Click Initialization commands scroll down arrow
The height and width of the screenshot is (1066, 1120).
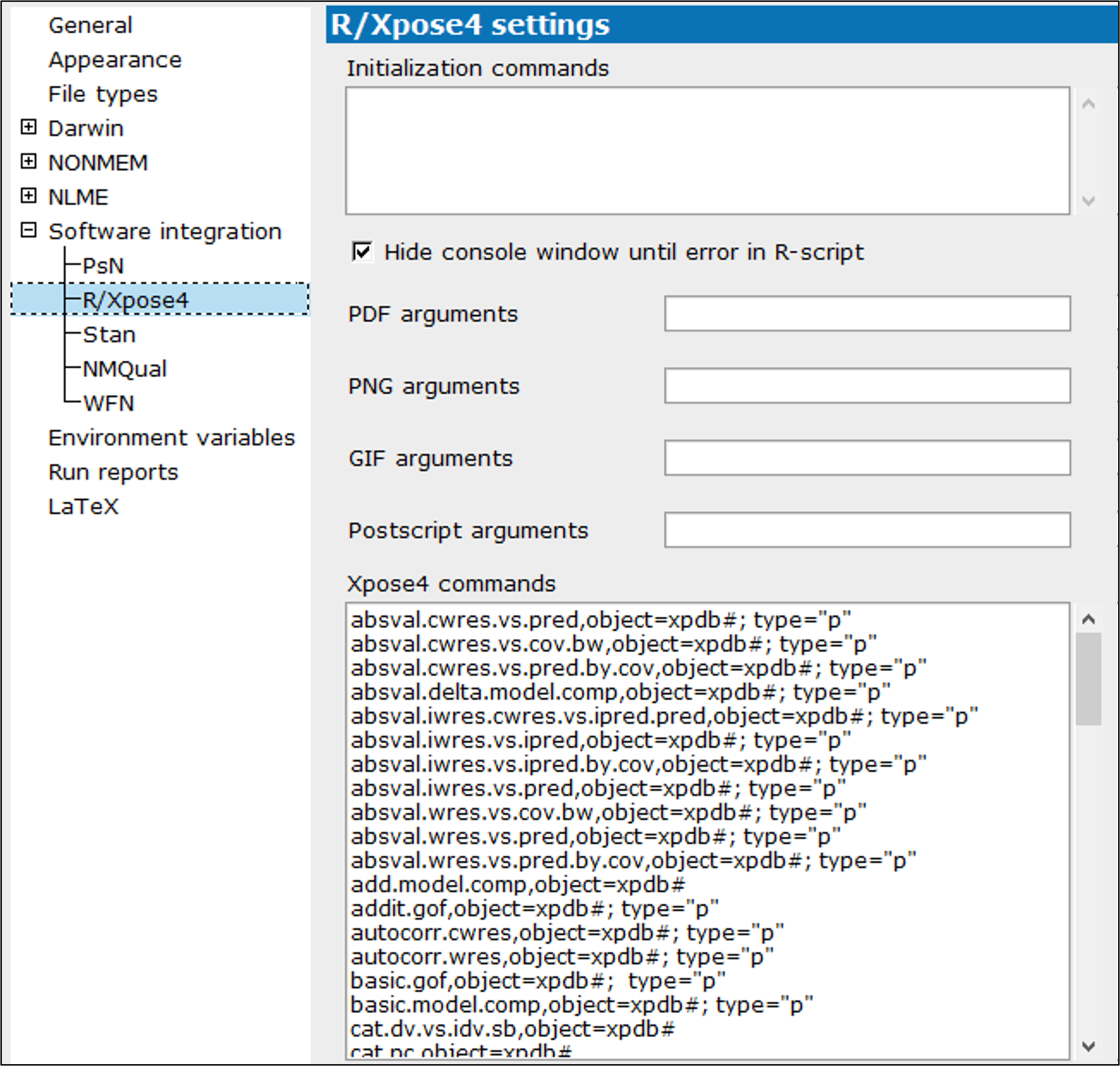pyautogui.click(x=1088, y=200)
